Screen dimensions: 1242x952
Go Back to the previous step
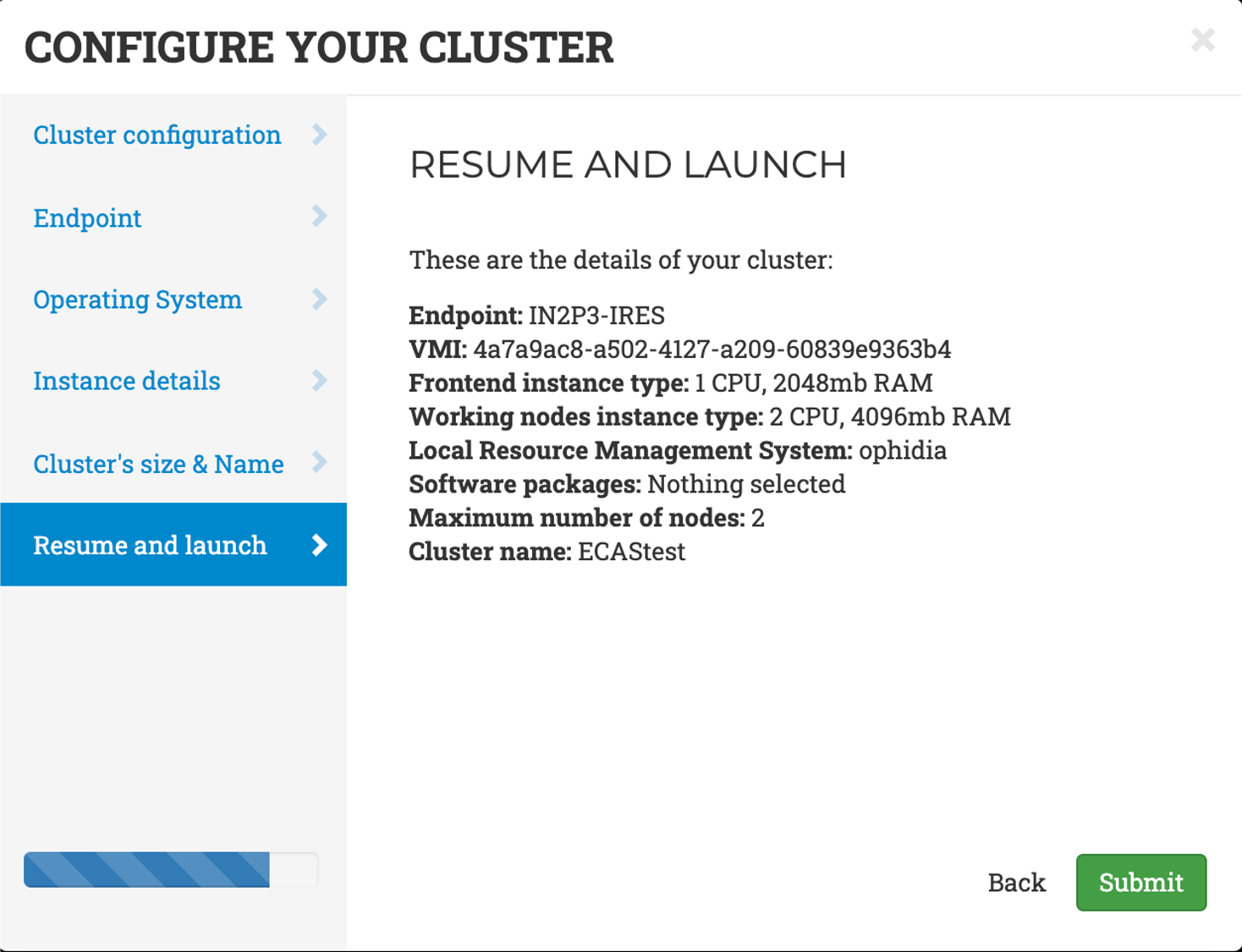click(1016, 883)
